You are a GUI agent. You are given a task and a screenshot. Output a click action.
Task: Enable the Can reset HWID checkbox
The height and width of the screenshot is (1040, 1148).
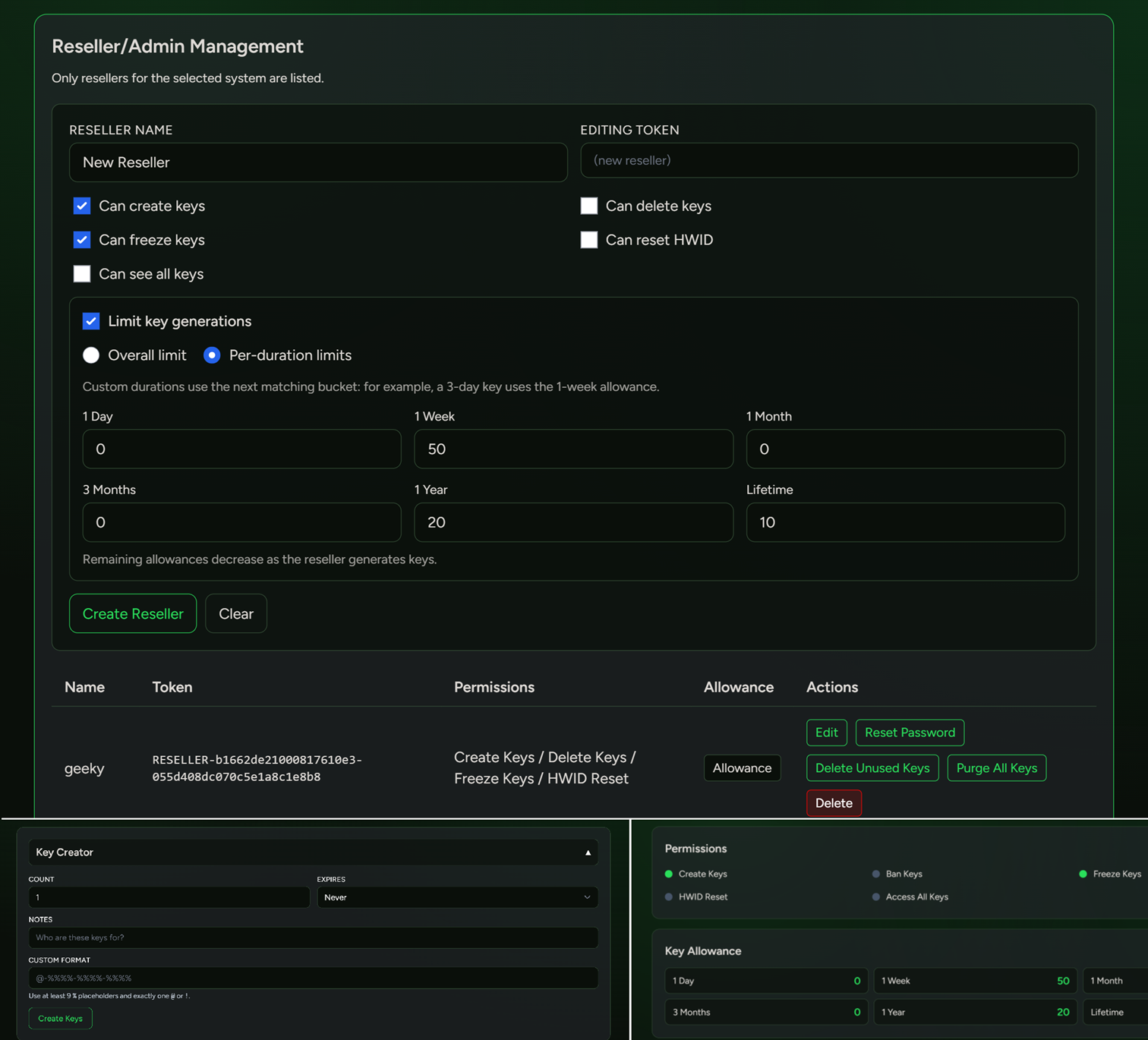(x=589, y=240)
